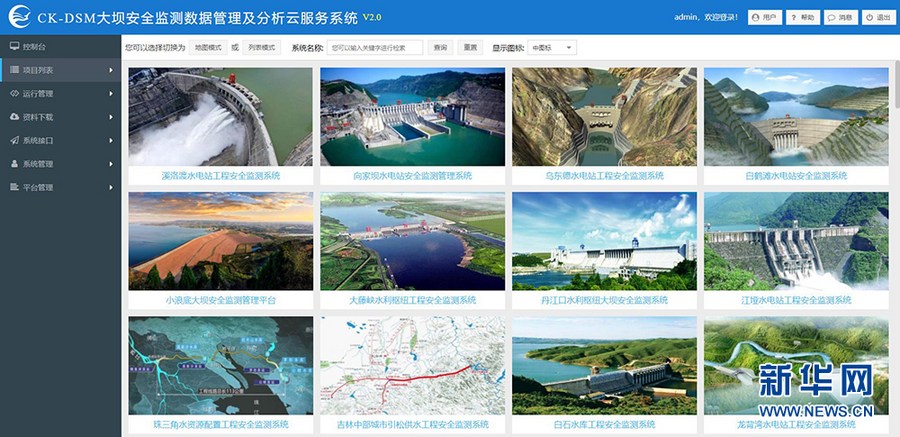
Task: Expand the 平台管理 sidebar arrow
Action: (x=112, y=187)
